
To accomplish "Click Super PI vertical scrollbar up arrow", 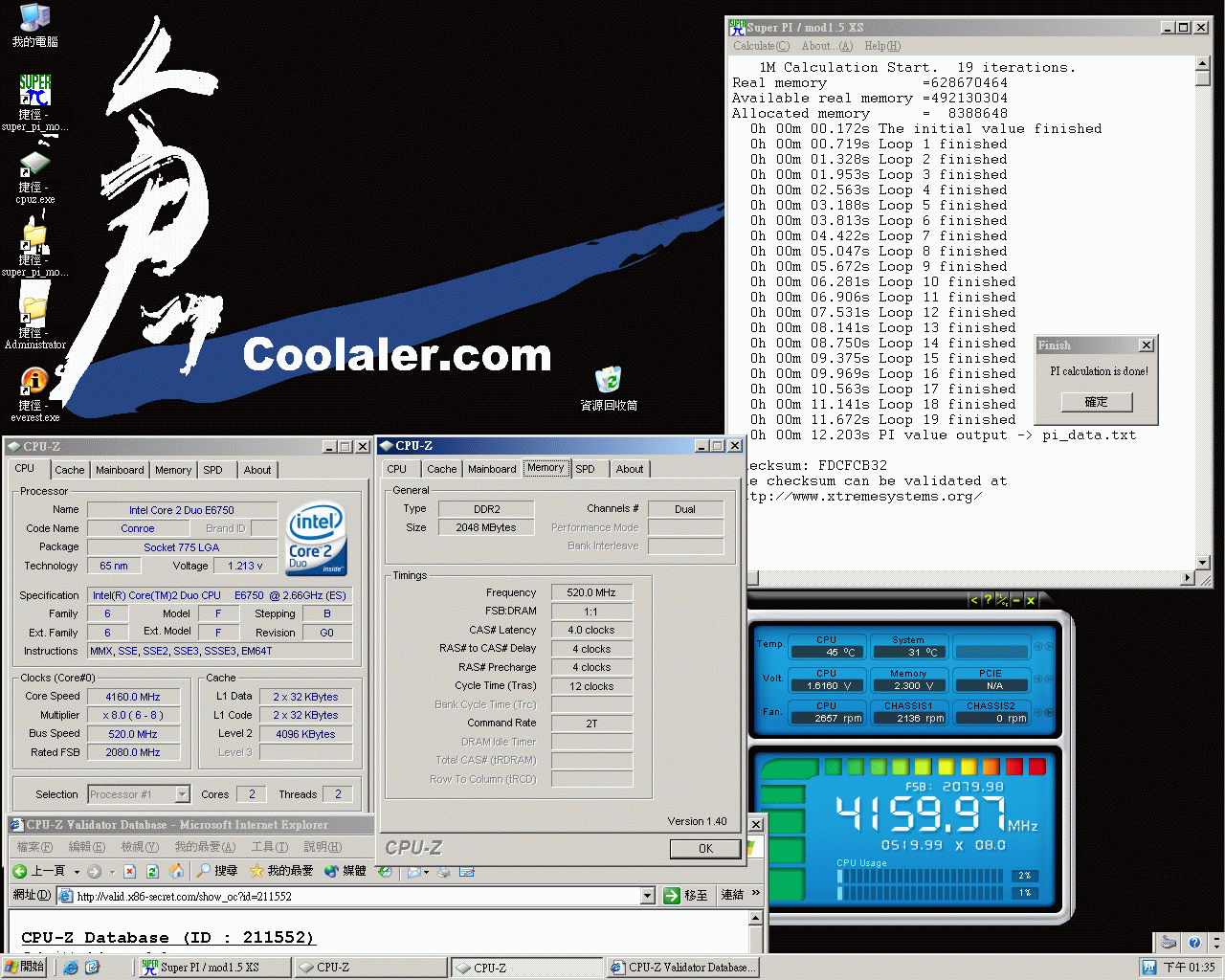I will coord(1203,64).
